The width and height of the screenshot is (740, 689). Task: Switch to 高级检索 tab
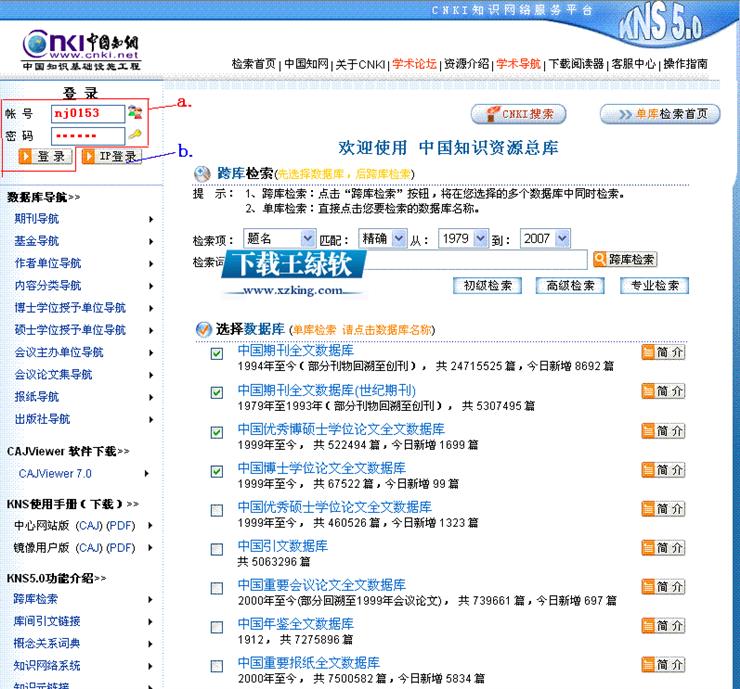coord(570,286)
